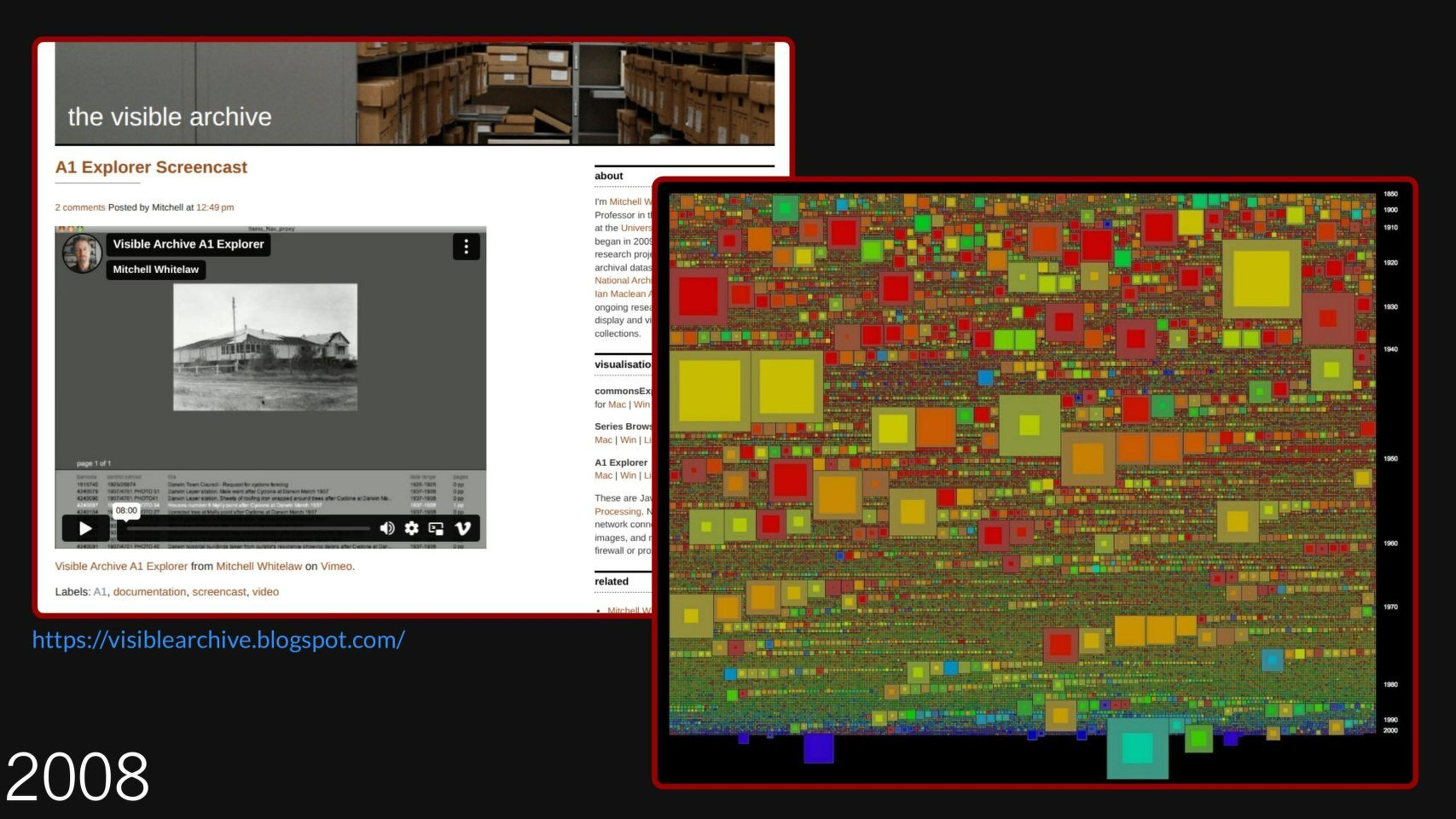
Task: Download commonsExplorer 'Mac' link
Action: point(617,405)
